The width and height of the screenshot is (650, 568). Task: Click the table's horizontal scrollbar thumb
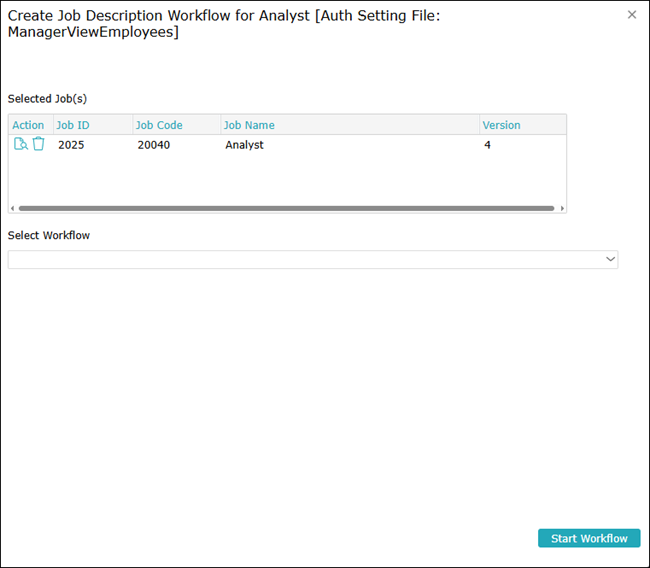click(x=286, y=208)
